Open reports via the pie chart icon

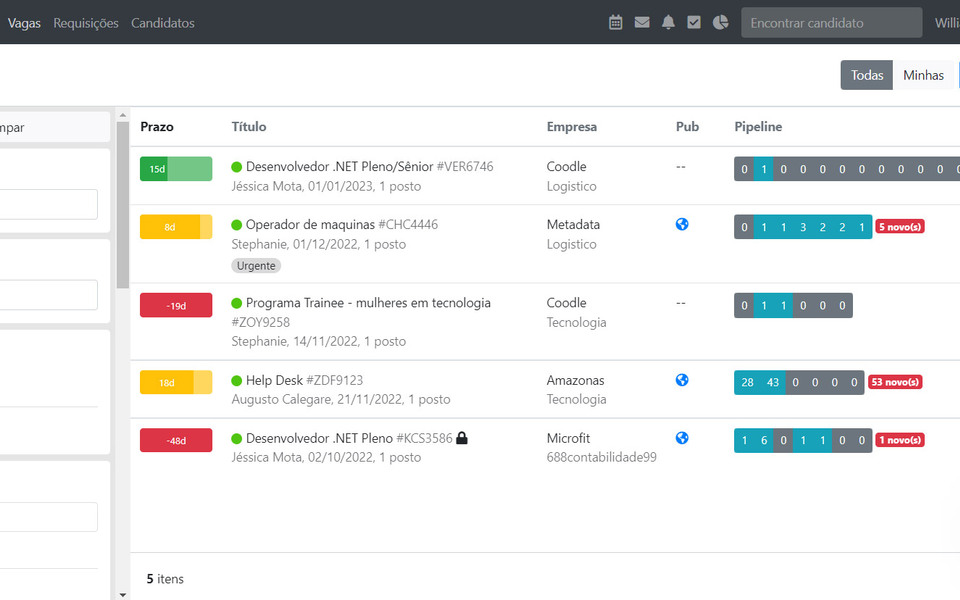(720, 21)
